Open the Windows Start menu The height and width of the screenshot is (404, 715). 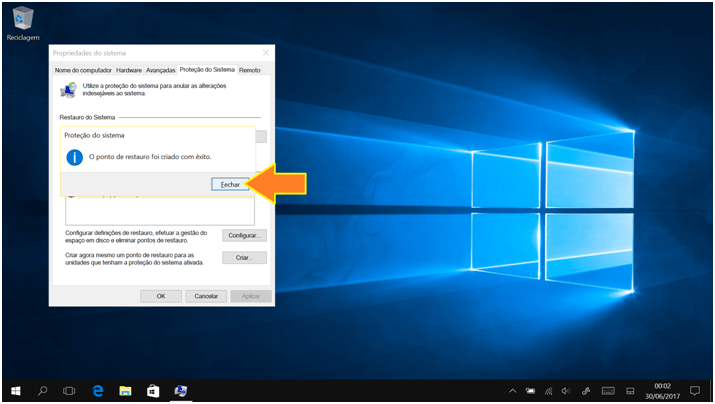(16, 391)
